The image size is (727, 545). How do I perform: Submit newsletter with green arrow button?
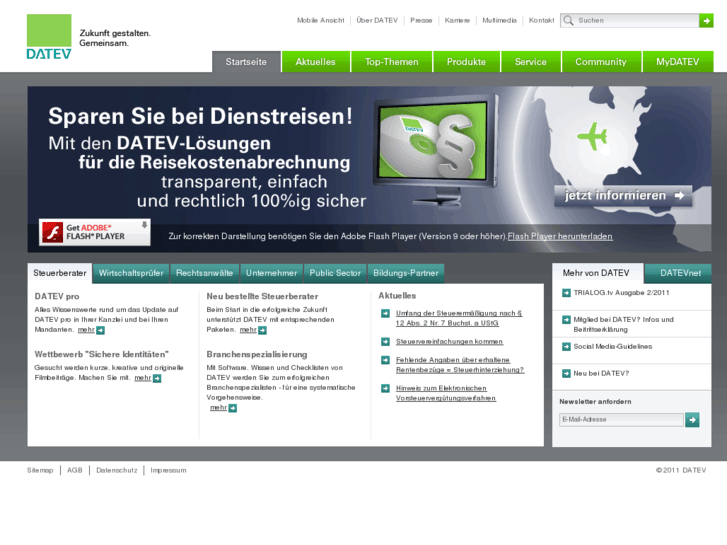(x=692, y=420)
